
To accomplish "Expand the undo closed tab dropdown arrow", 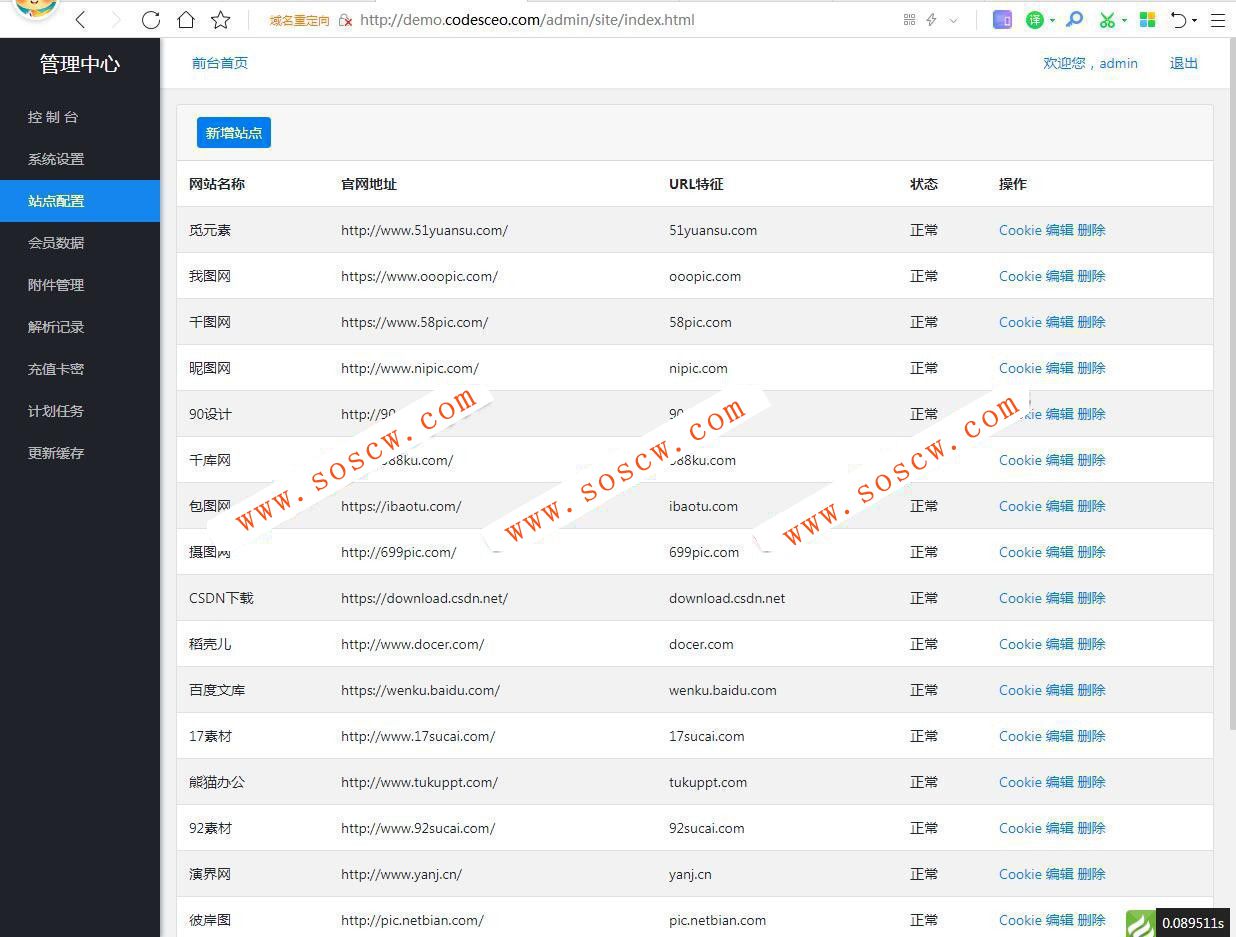I will point(1194,21).
